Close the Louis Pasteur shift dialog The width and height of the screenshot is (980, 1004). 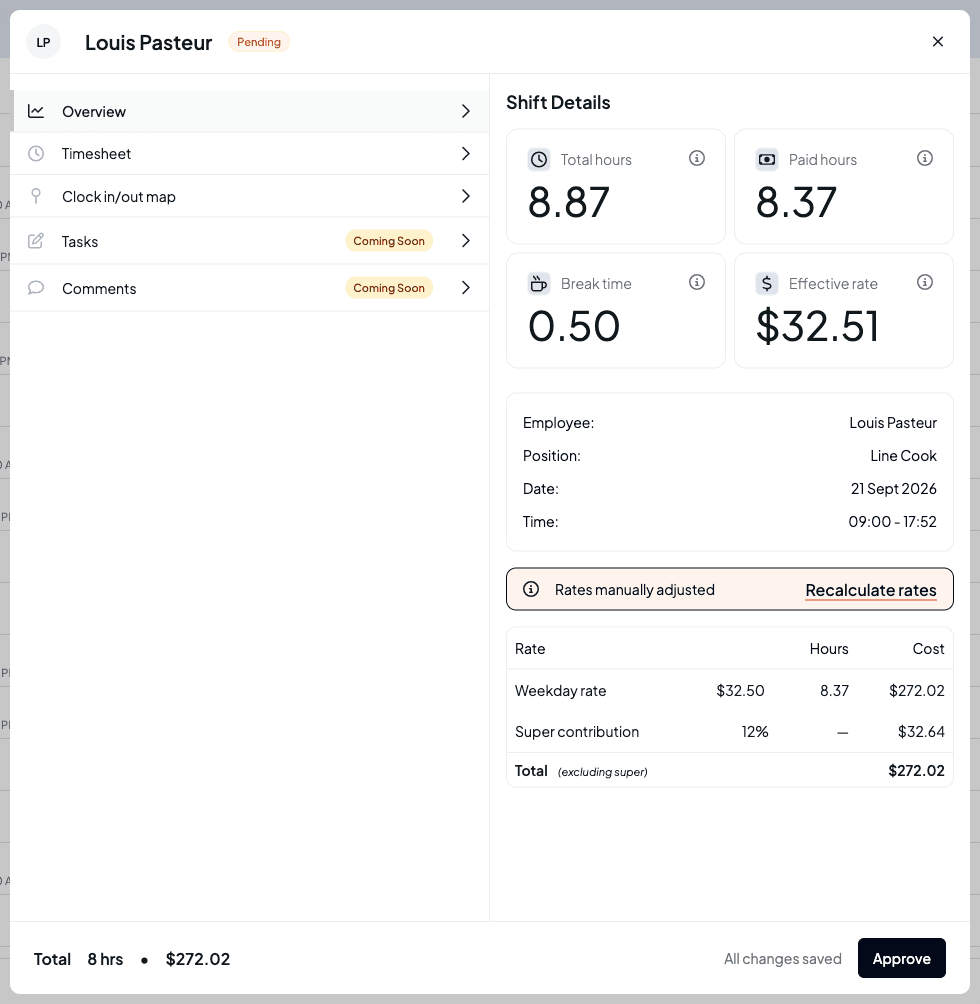point(938,42)
